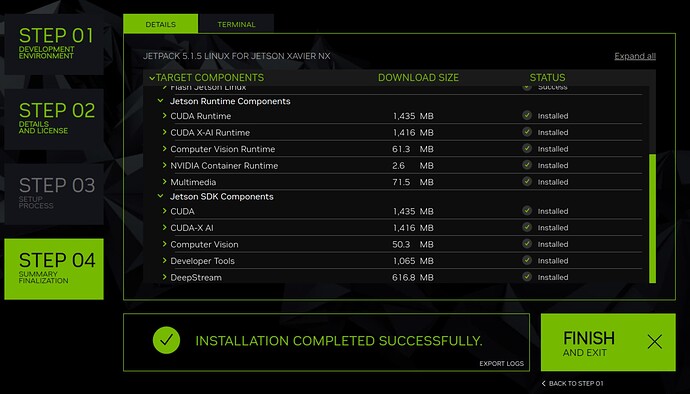Click the X icon on Finish and Exit
Screen dimensions: 690x394
pyautogui.click(x=654, y=342)
